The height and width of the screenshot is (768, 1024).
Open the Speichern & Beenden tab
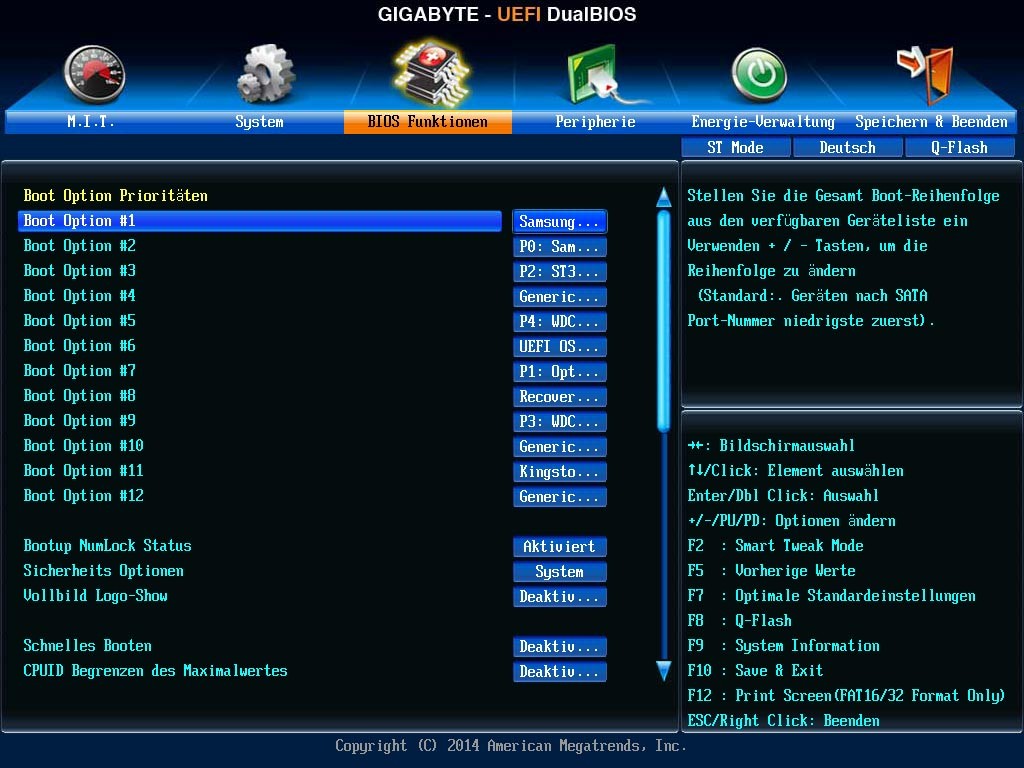[931, 121]
